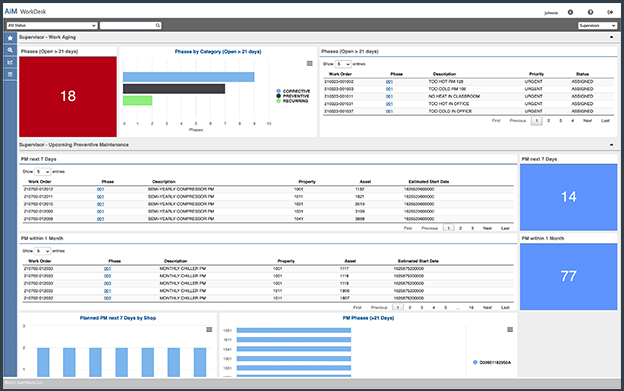Click the blue 14 PM next 7 Days tile
624x391 pixels.
point(568,197)
